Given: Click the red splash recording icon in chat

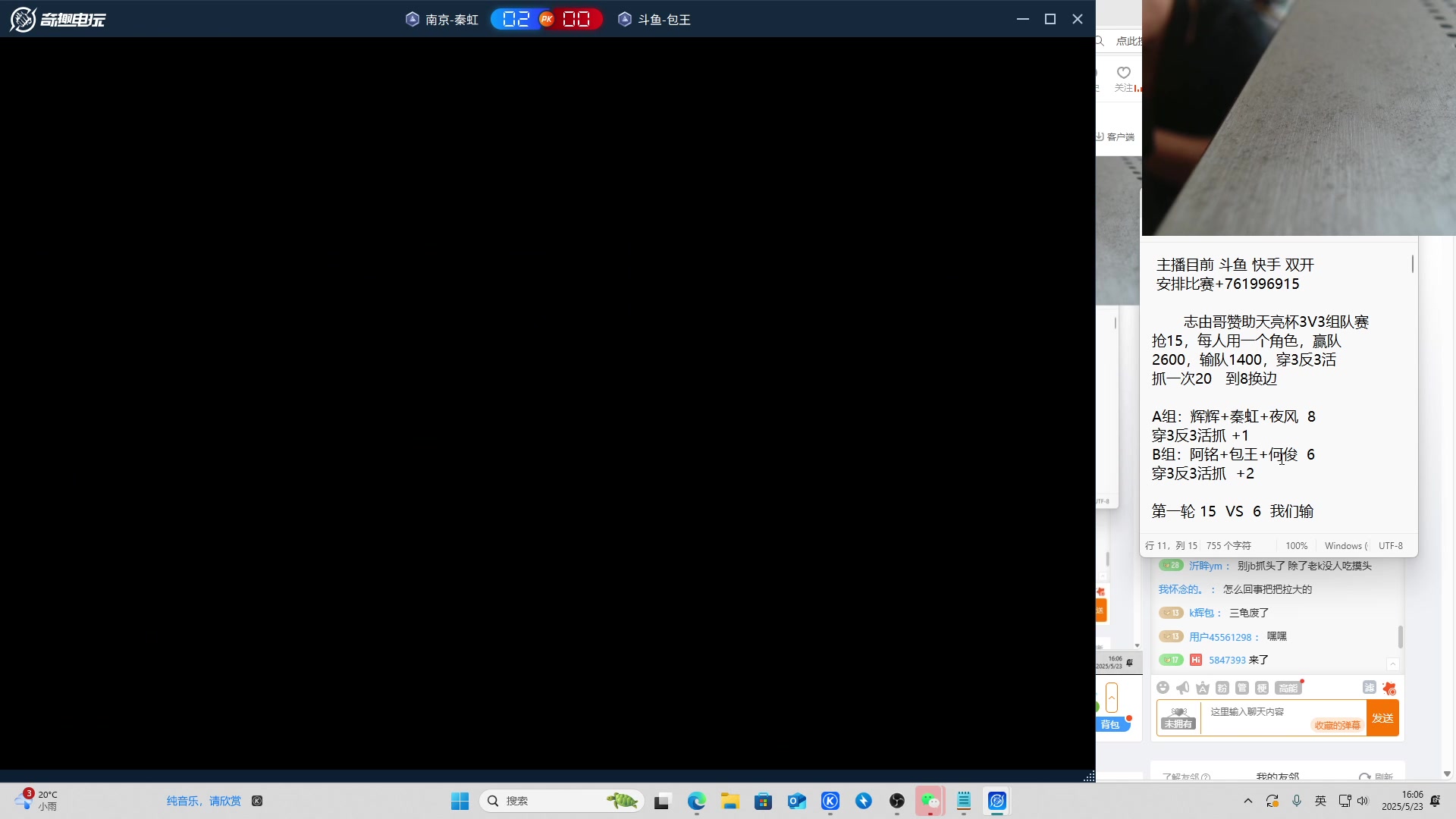Looking at the screenshot, I should (1389, 688).
